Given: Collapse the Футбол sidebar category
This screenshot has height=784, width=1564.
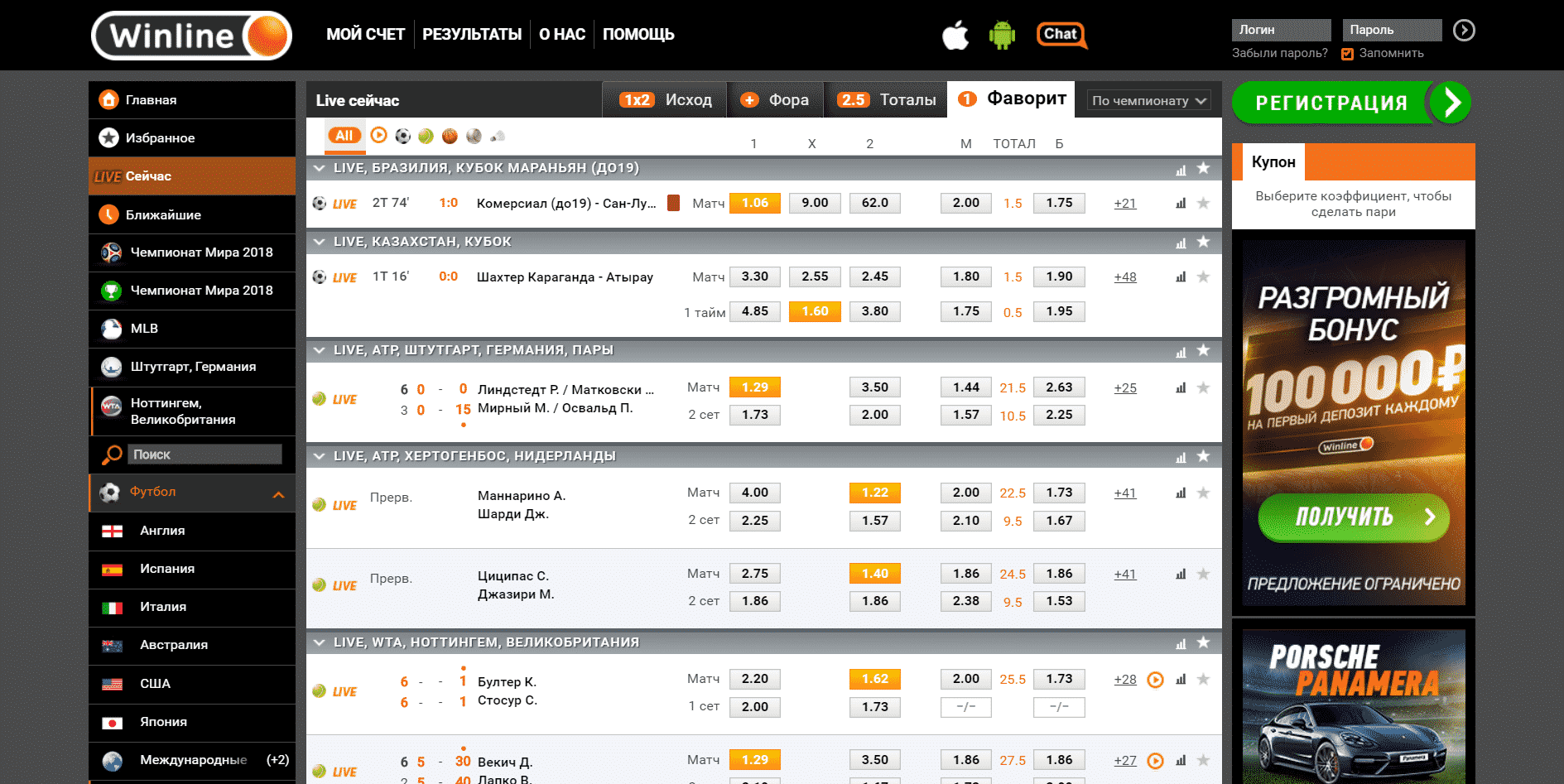Looking at the screenshot, I should pos(278,494).
